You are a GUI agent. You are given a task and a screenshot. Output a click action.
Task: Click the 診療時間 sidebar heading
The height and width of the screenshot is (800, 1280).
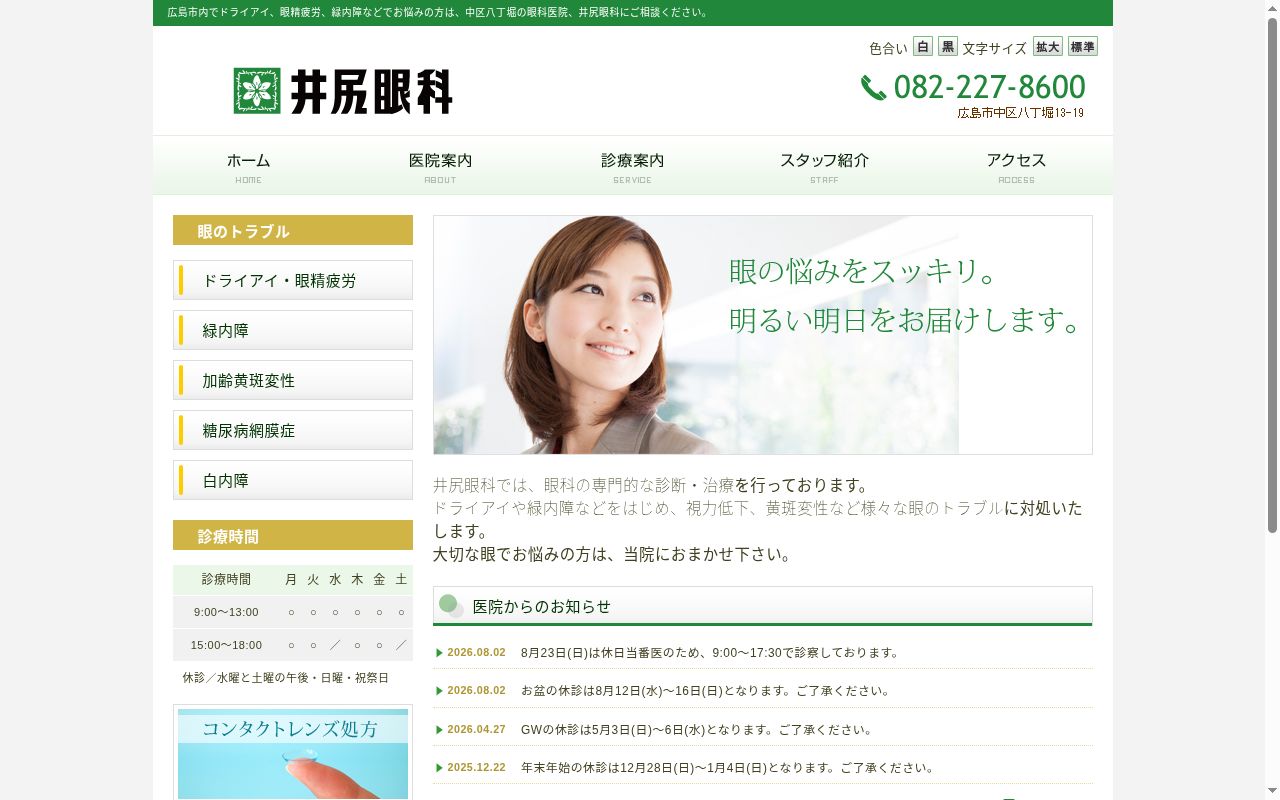click(x=293, y=535)
